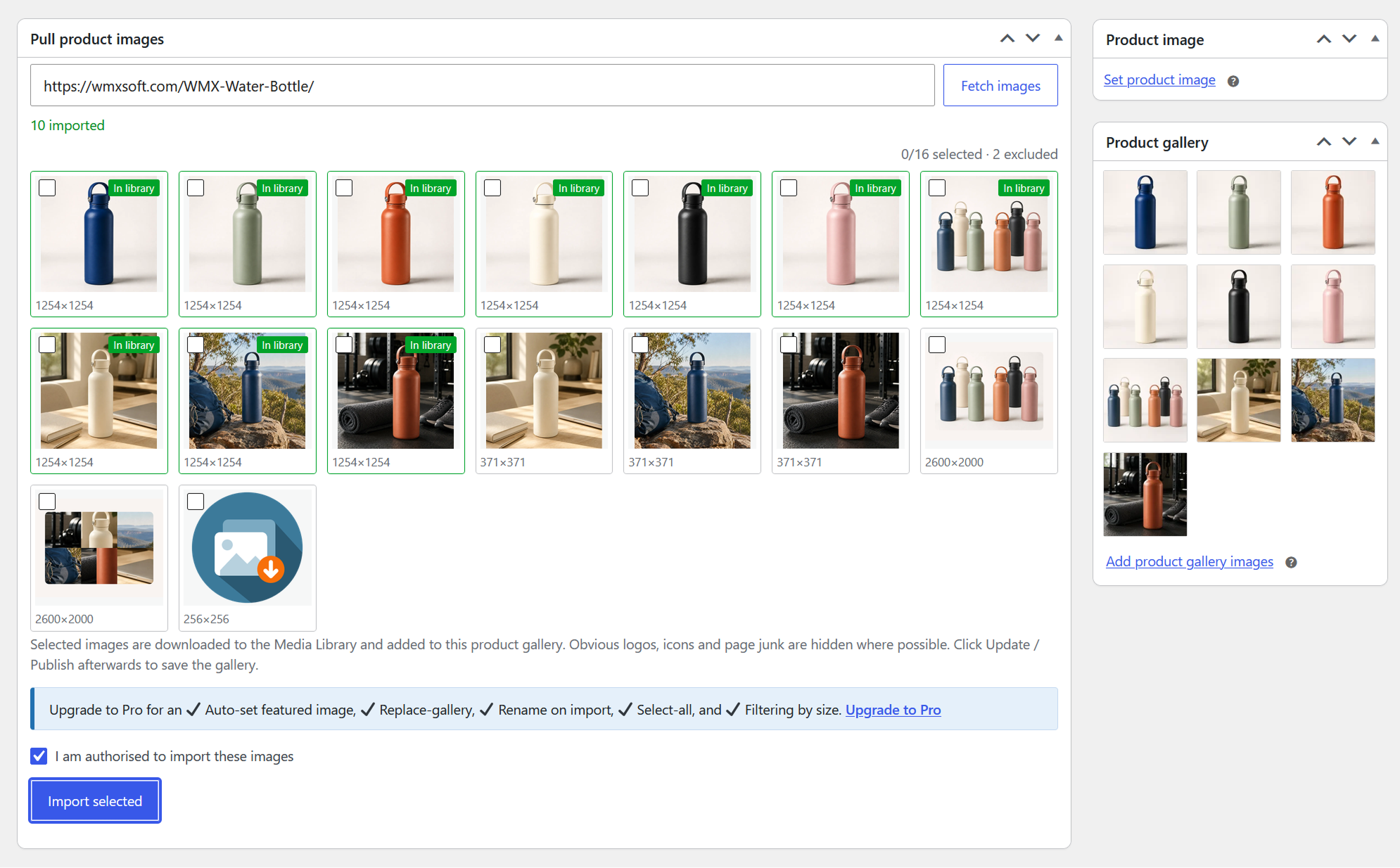Collapse the Product image panel
The image size is (1400, 868).
point(1375,39)
